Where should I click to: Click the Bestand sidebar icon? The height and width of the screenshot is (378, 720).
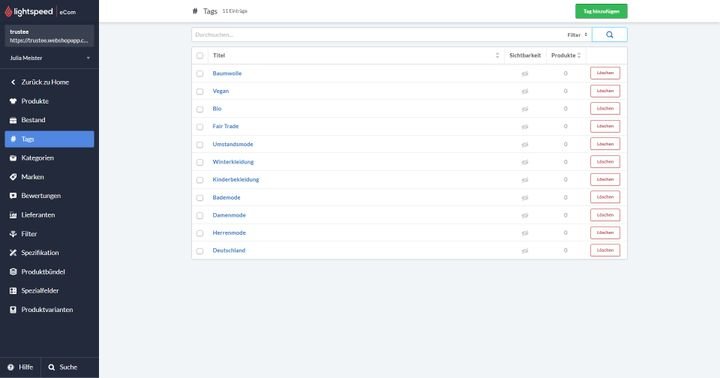point(13,120)
